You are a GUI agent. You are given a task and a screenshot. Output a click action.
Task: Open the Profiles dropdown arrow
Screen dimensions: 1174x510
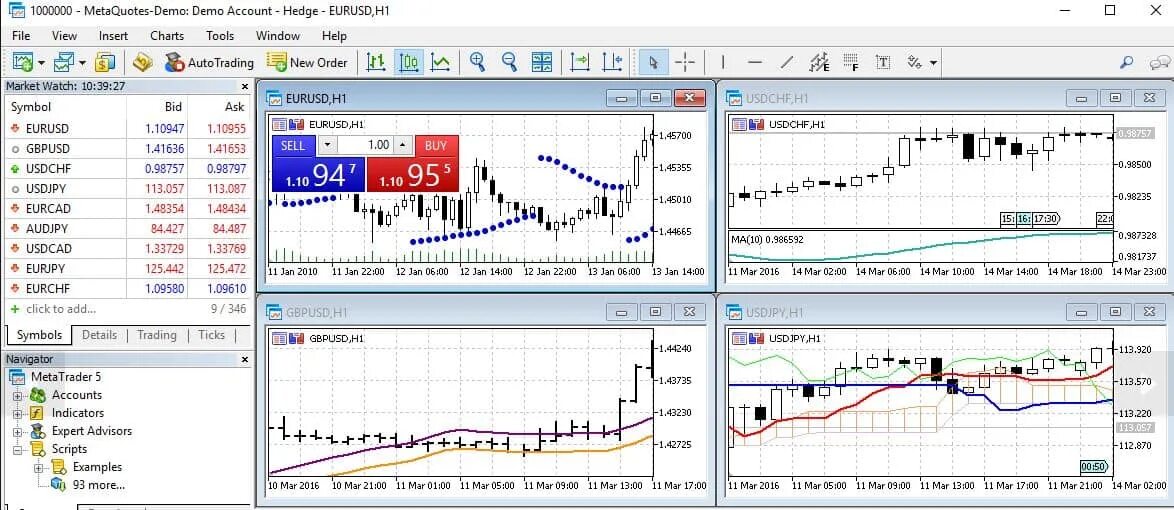tap(82, 63)
